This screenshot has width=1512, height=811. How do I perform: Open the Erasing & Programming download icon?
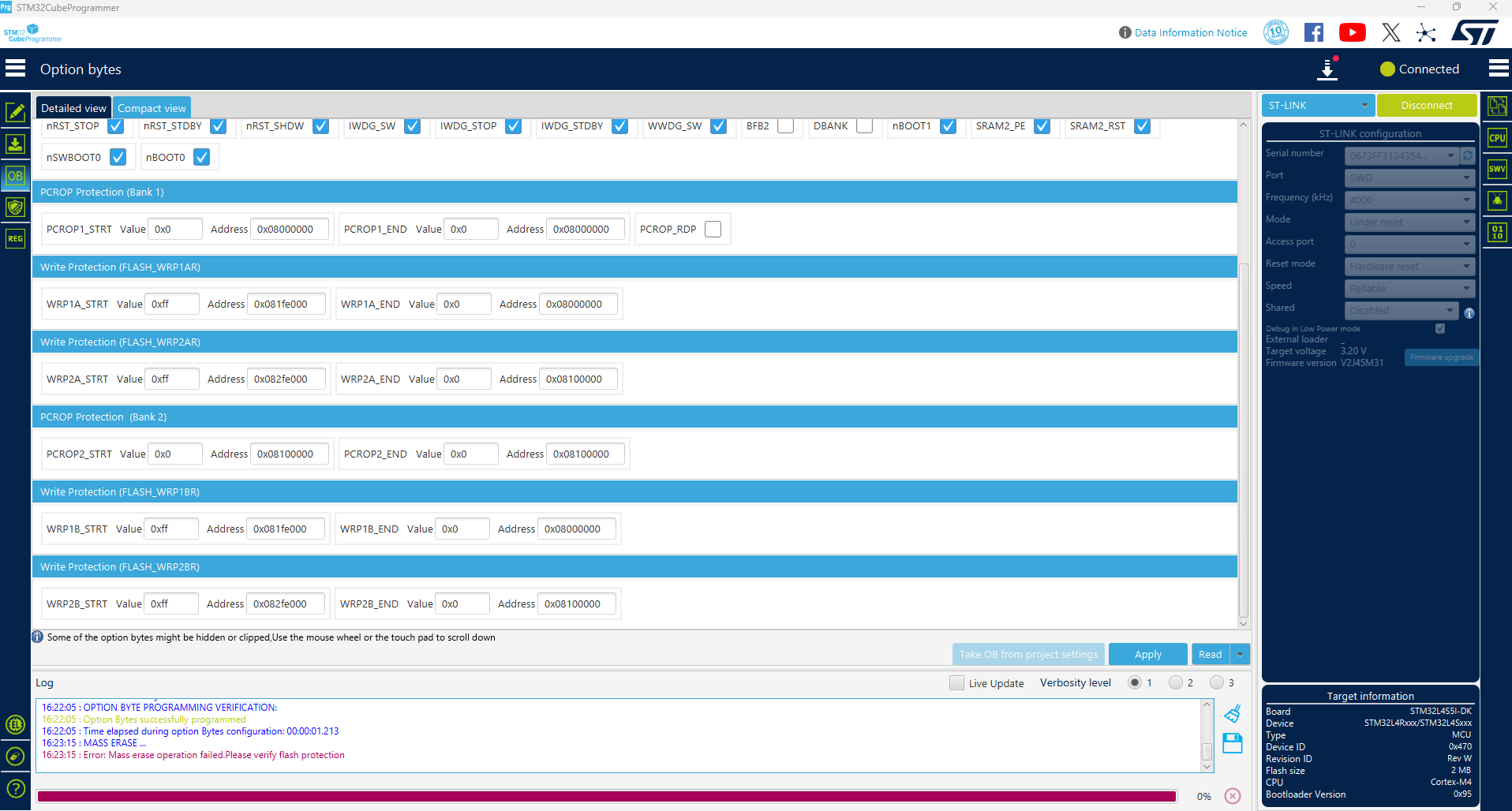click(15, 144)
